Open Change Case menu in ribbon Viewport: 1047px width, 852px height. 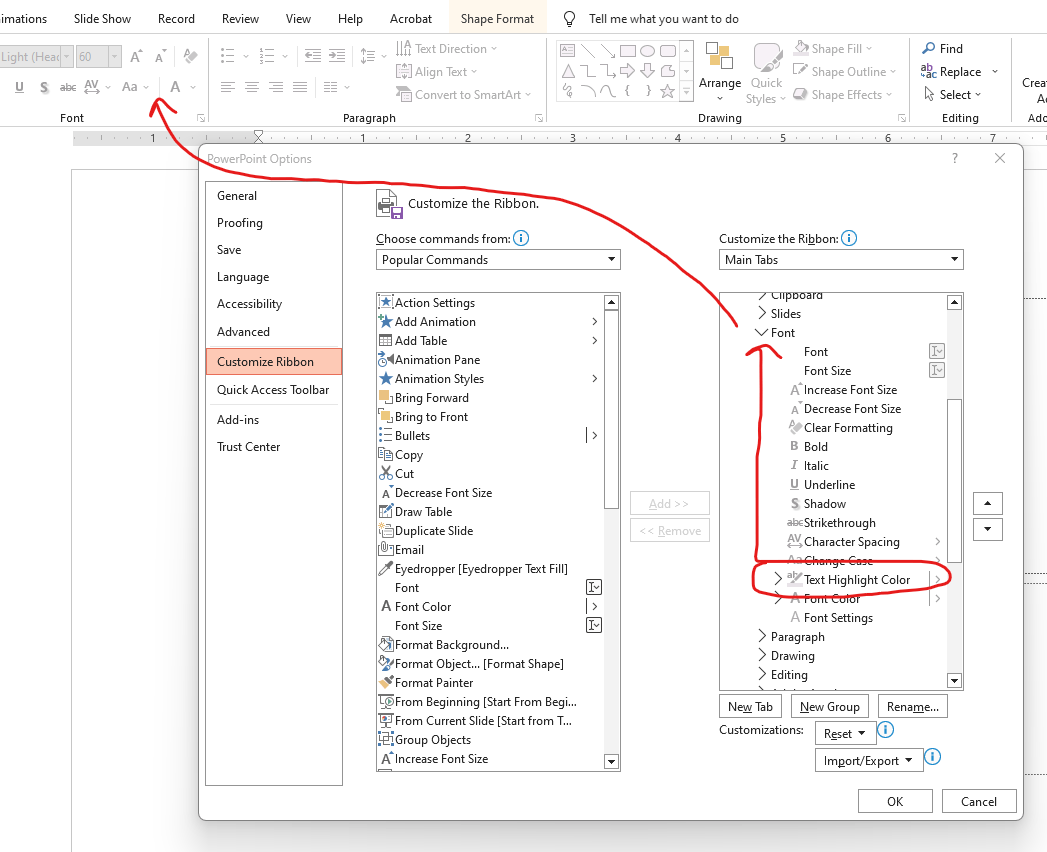coord(136,87)
